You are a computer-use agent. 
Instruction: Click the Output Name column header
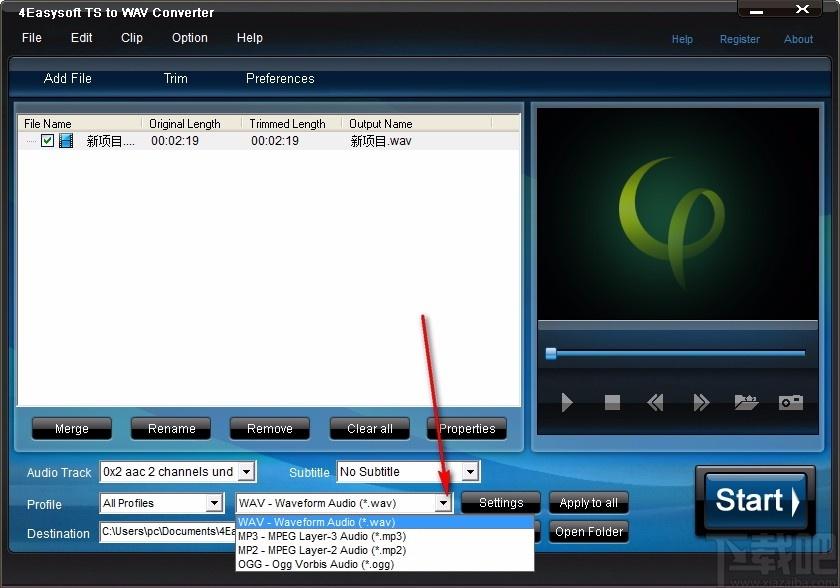(x=417, y=124)
